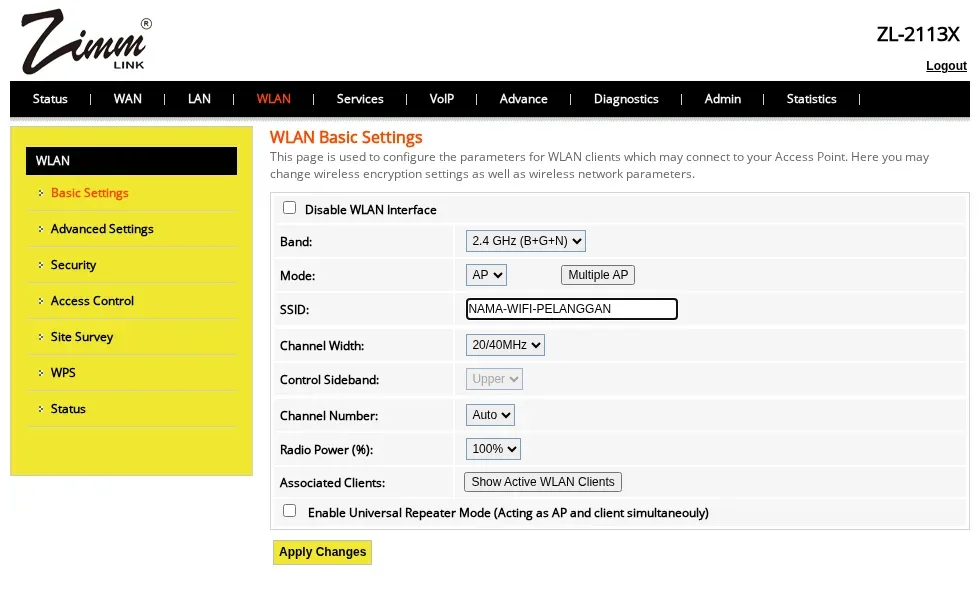Viewport: 980px width, 596px height.
Task: Select the WLAN menu item
Action: click(x=274, y=99)
